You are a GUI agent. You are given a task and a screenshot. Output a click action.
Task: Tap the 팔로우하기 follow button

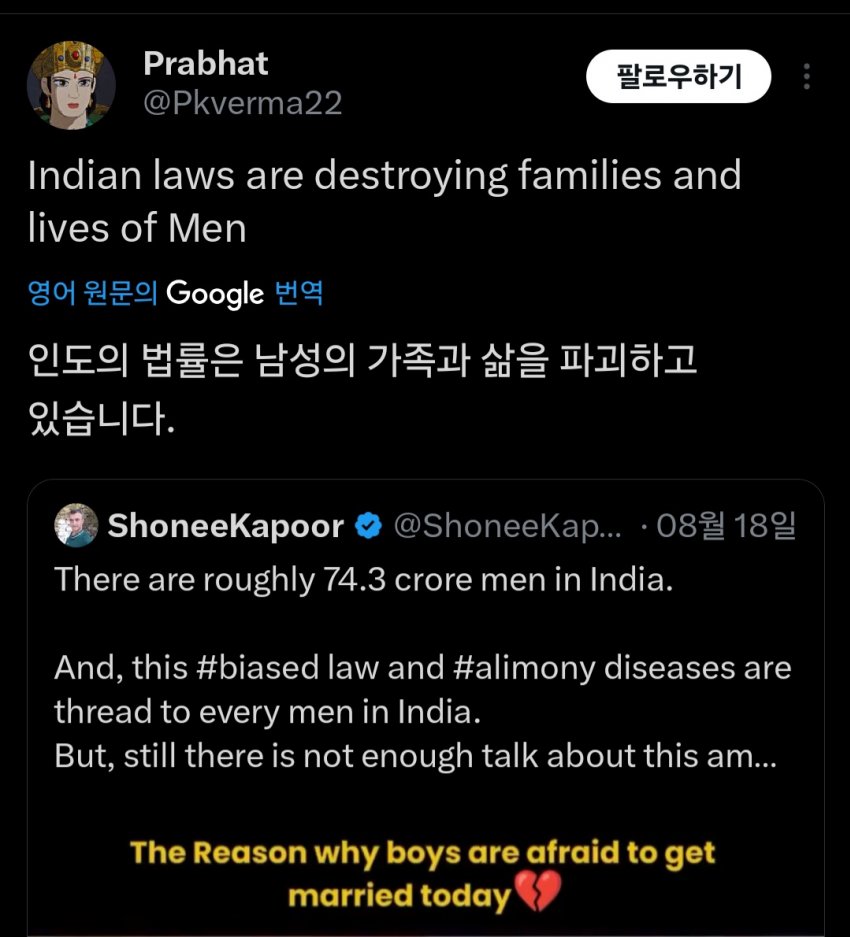[x=678, y=77]
